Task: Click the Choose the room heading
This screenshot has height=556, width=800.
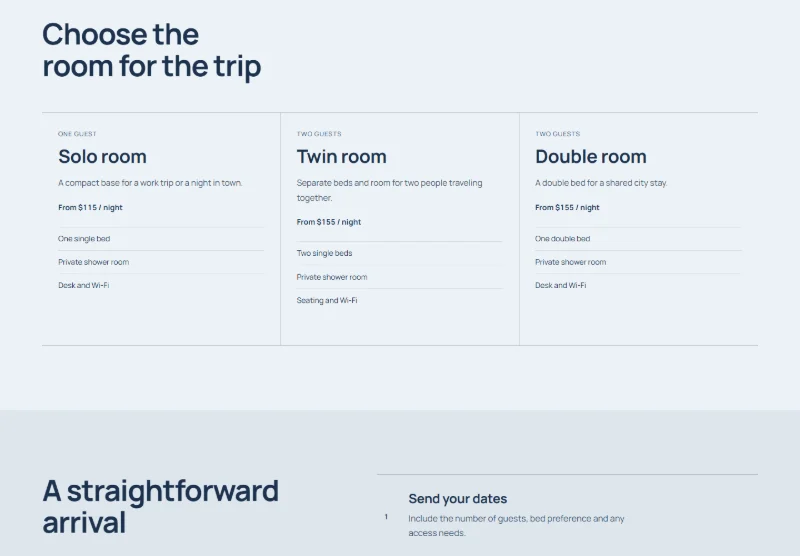Action: (152, 50)
